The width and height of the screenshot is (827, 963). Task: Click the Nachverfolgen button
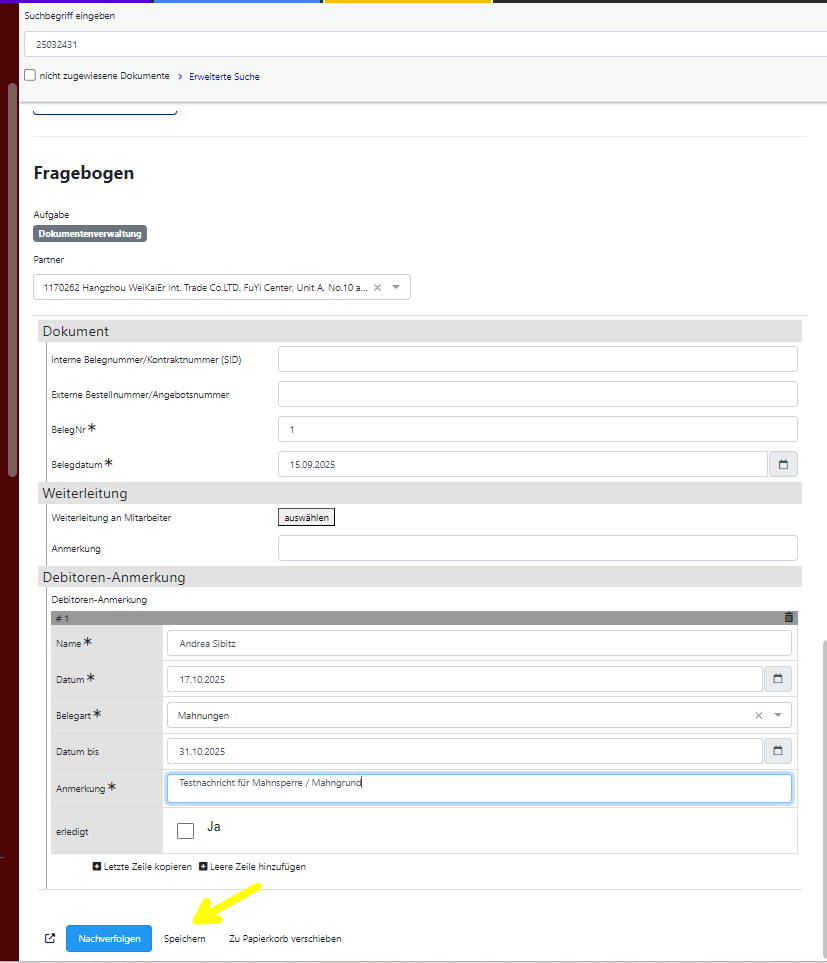coord(109,939)
